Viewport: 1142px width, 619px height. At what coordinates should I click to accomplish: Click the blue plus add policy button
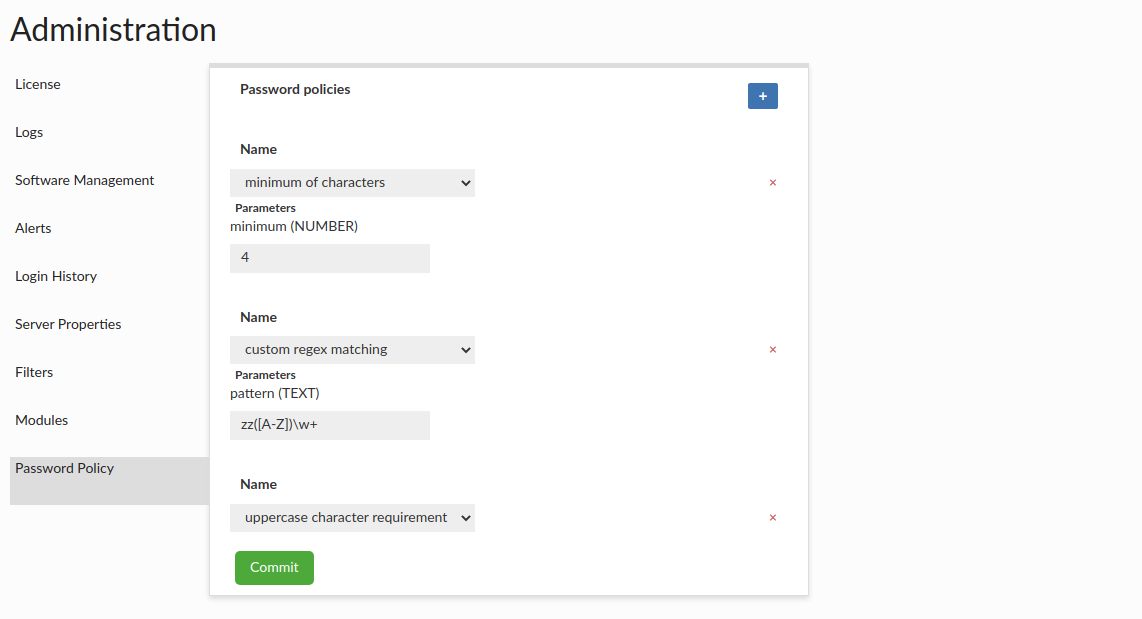pos(762,96)
